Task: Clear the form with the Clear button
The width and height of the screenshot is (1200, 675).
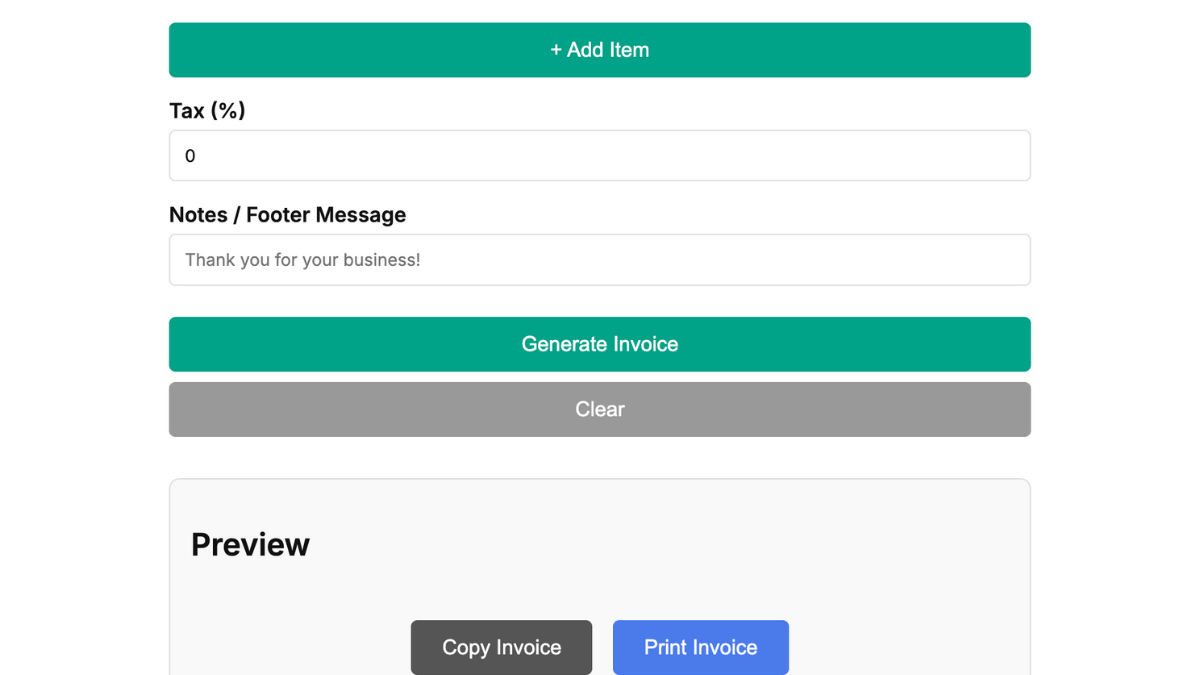Action: pos(600,409)
